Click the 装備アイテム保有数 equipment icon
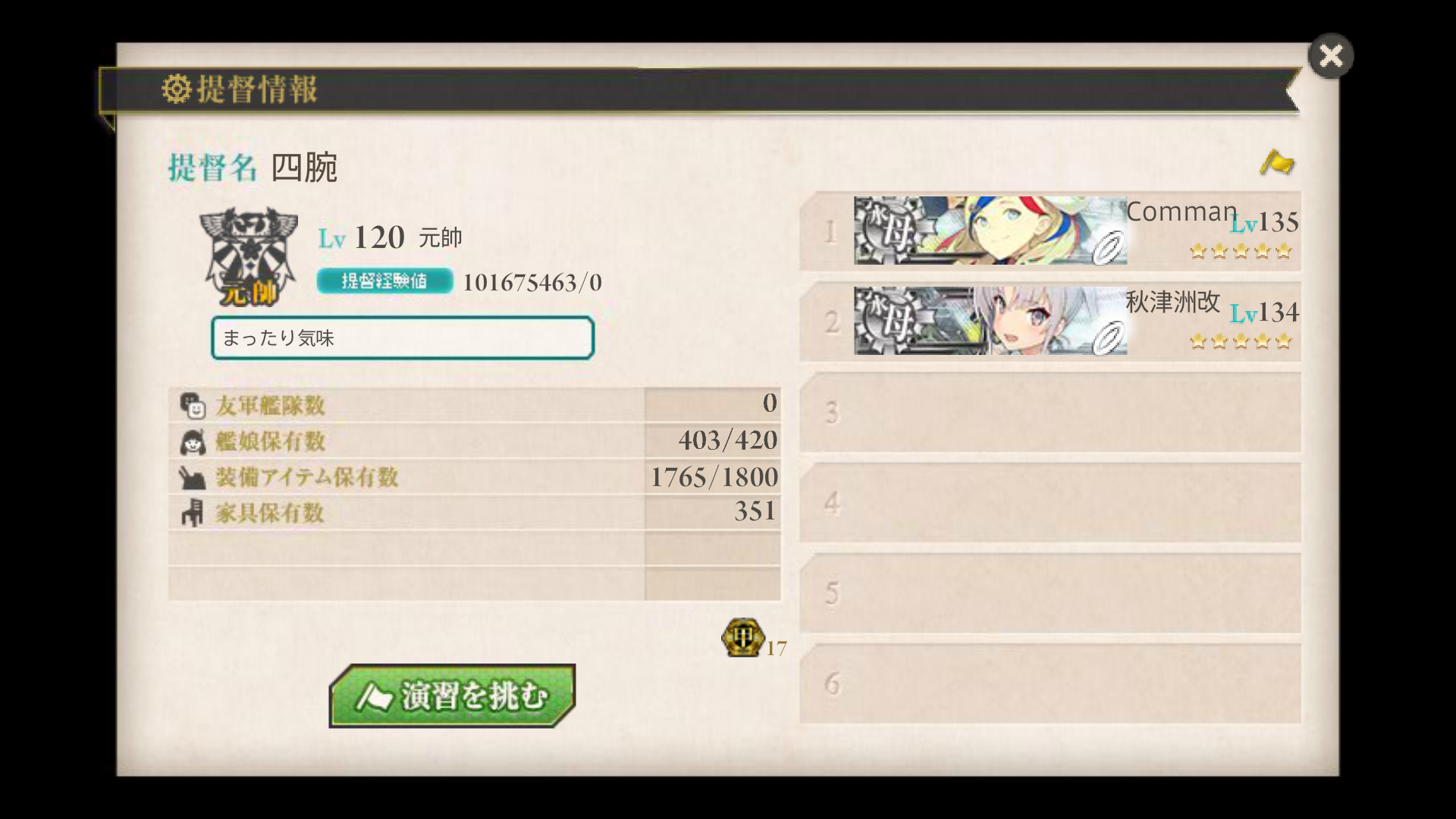This screenshot has height=819, width=1456. (x=192, y=478)
